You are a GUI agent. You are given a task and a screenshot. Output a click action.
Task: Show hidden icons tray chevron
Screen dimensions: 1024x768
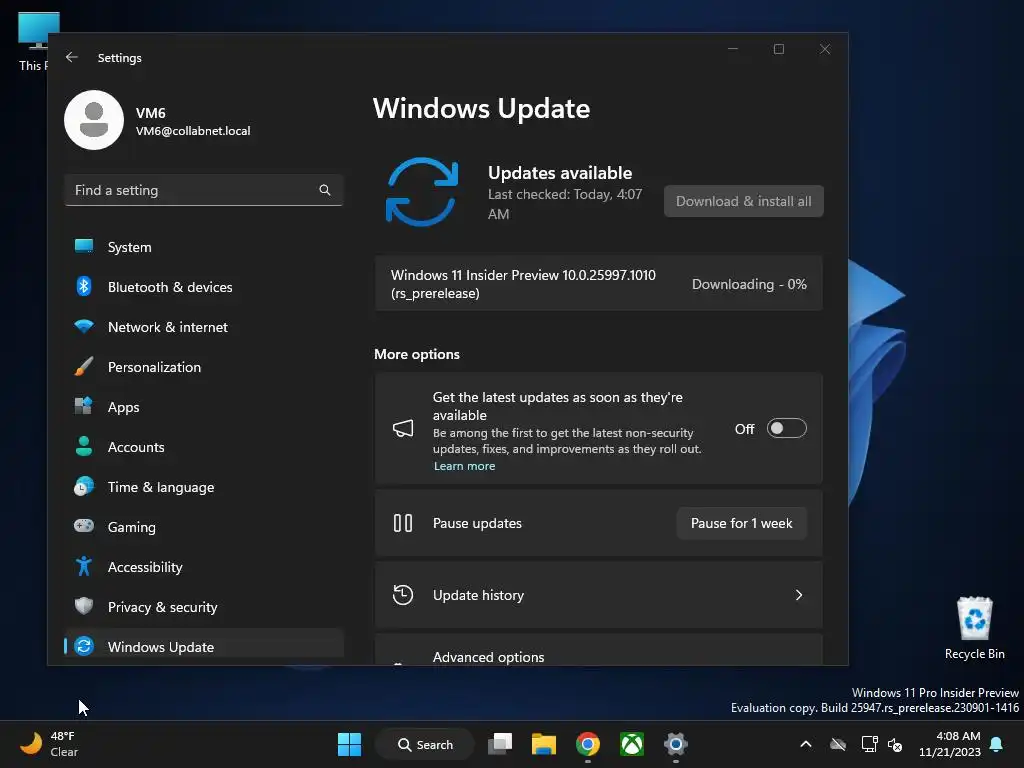pyautogui.click(x=806, y=744)
